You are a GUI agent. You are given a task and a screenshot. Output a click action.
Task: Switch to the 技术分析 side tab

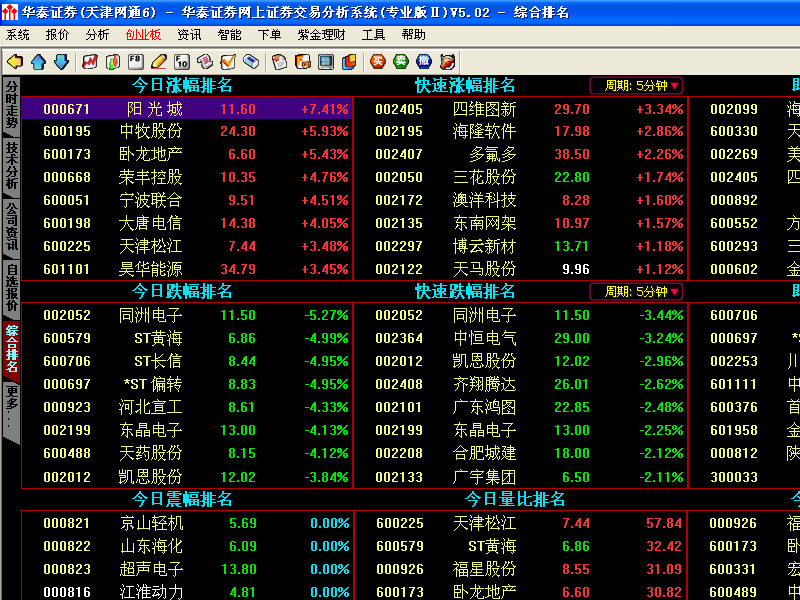[x=11, y=167]
